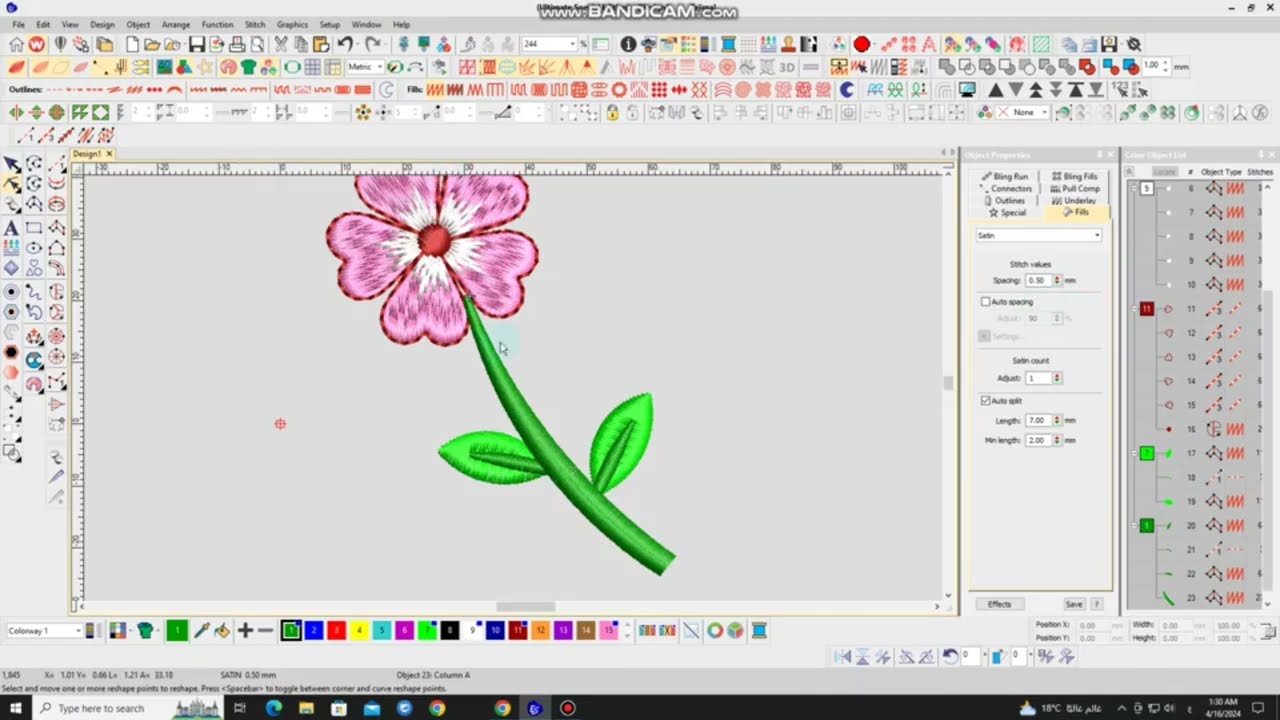Screen dimensions: 1280x720
Task: Click the Undo arrow icon
Action: [345, 44]
